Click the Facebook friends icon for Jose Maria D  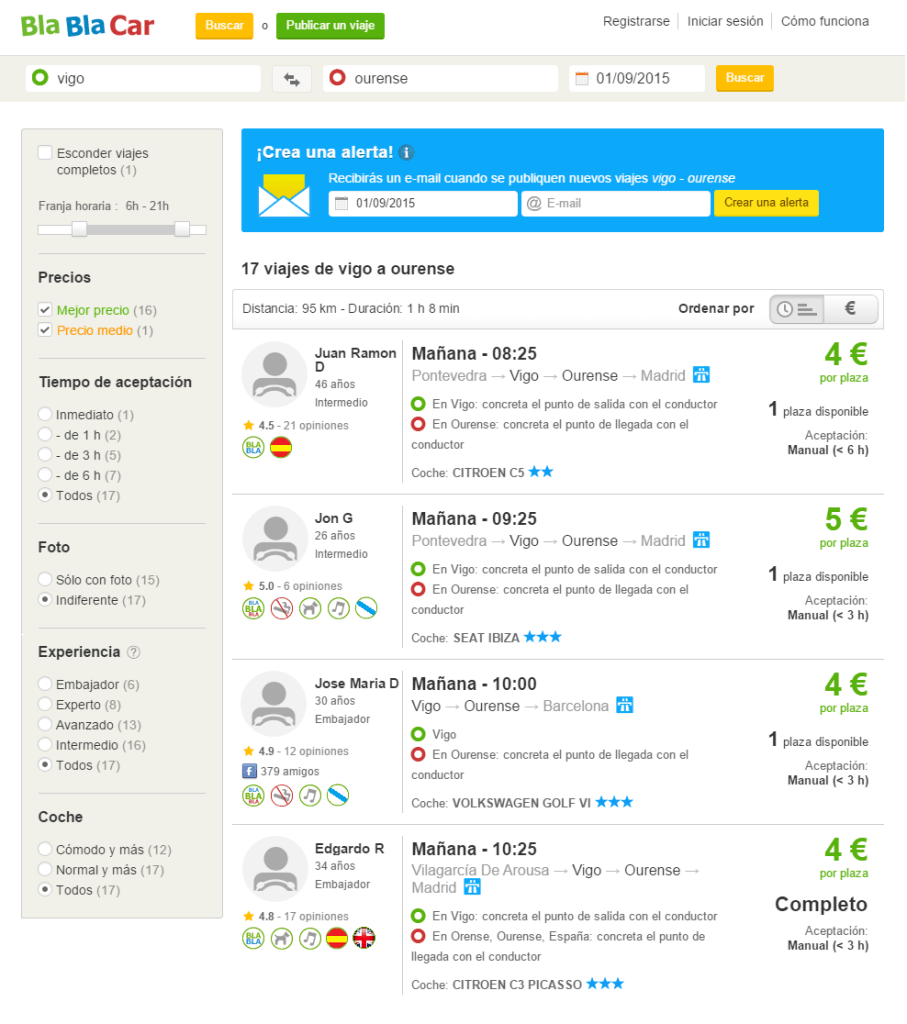pos(247,771)
